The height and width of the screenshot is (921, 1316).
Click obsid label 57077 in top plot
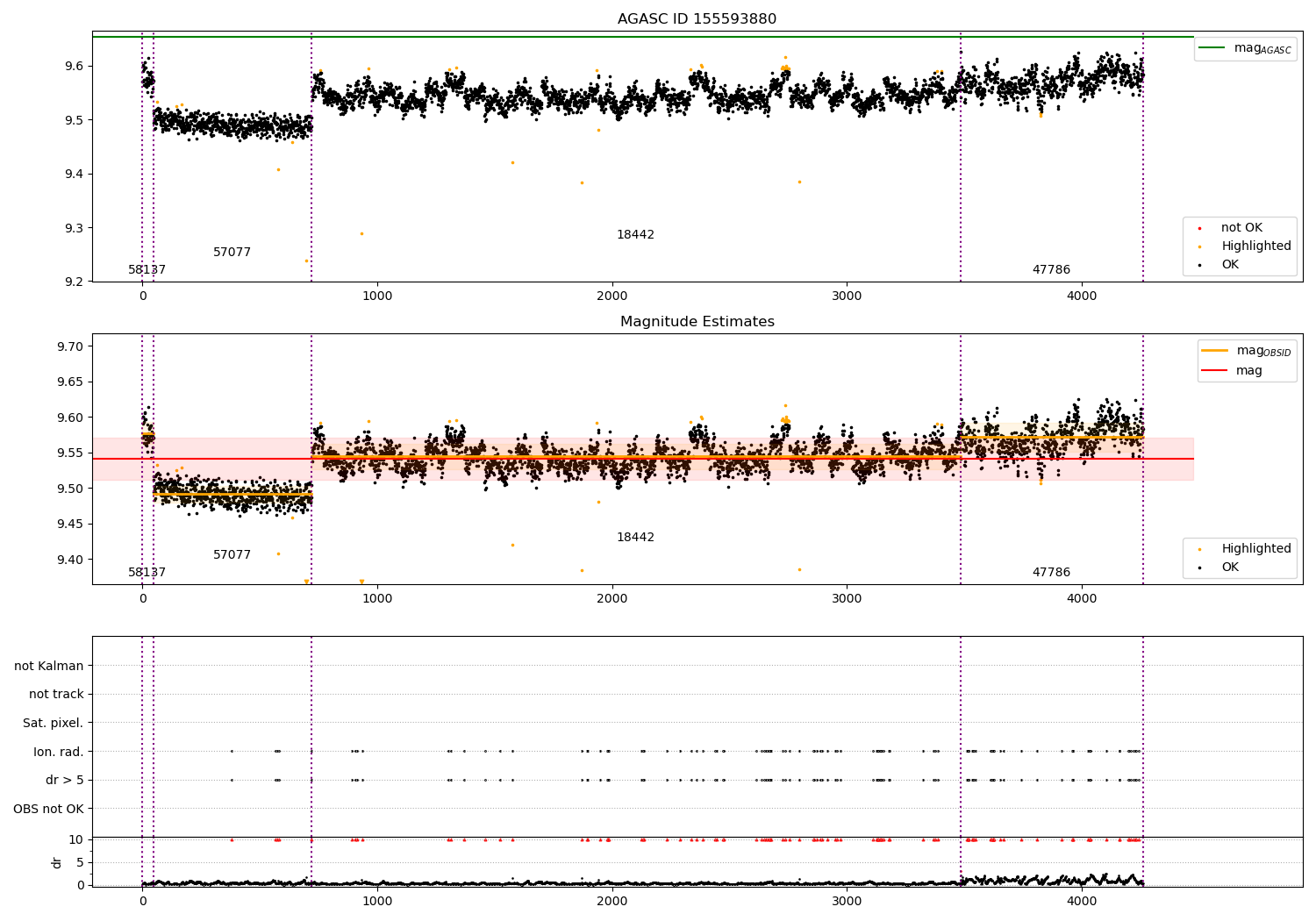click(232, 253)
